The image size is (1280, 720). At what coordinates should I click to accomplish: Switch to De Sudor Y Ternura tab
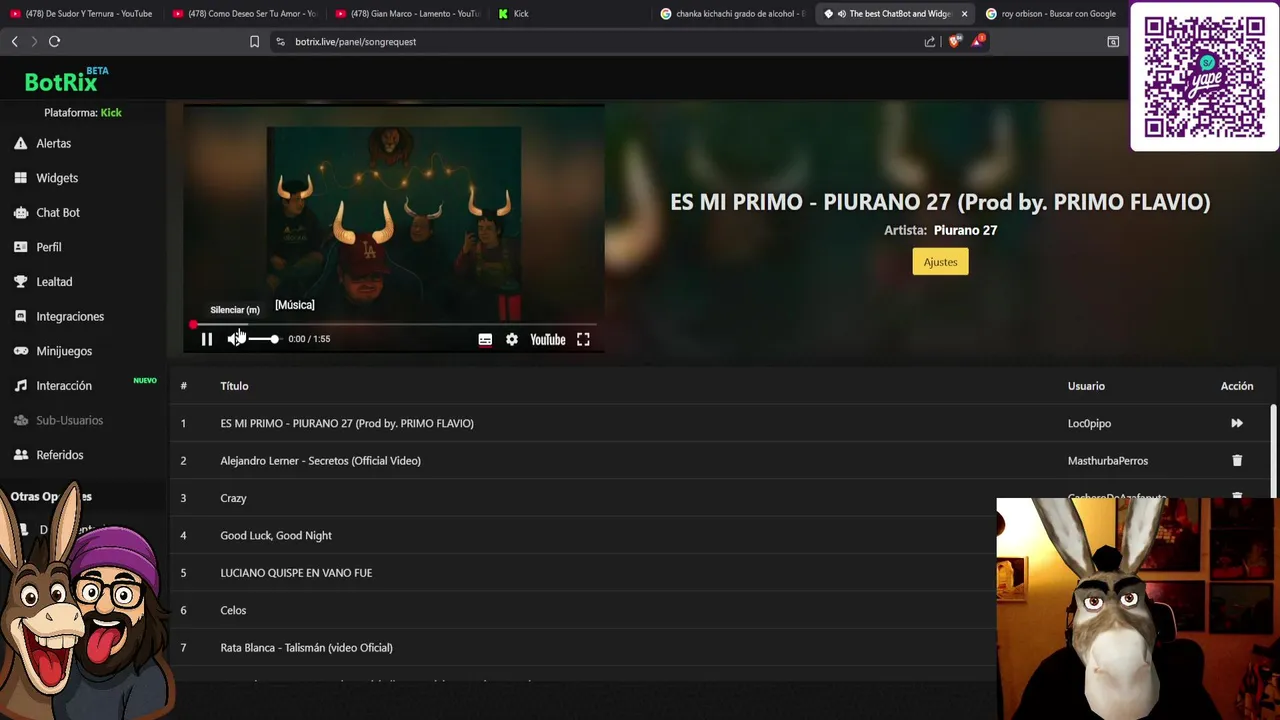coord(82,14)
